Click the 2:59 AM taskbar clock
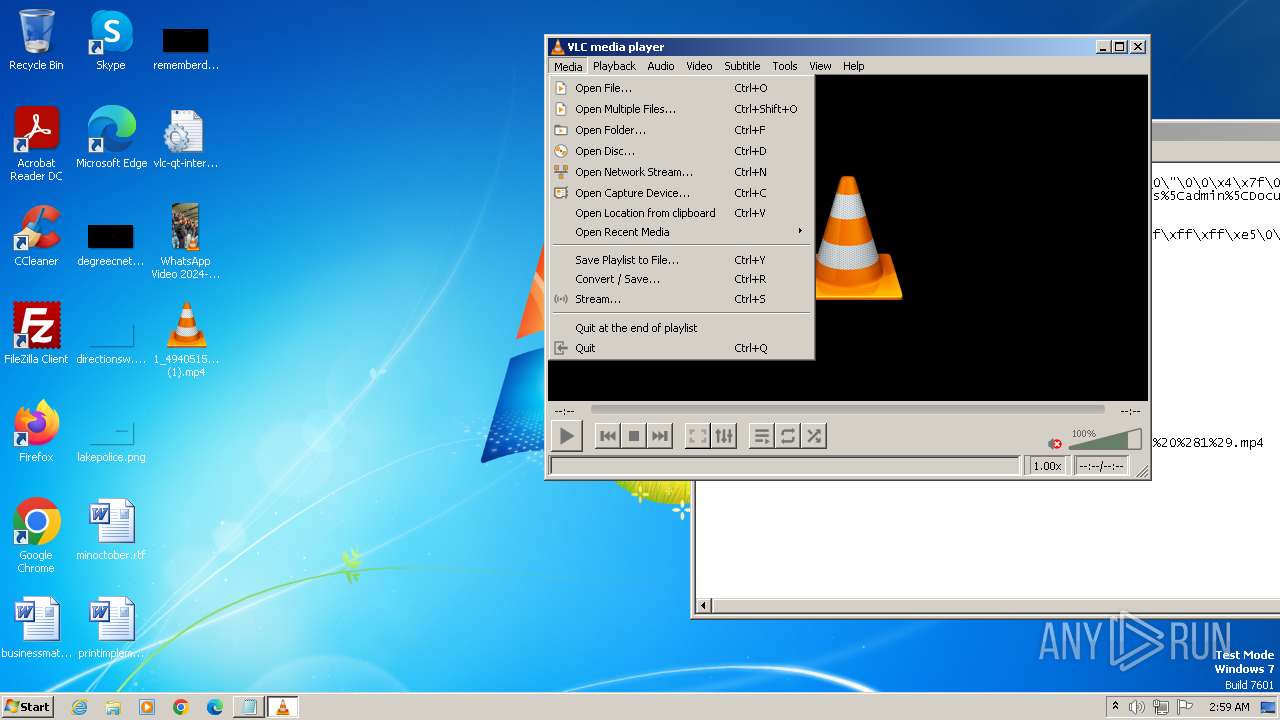This screenshot has height=720, width=1280. point(1229,707)
